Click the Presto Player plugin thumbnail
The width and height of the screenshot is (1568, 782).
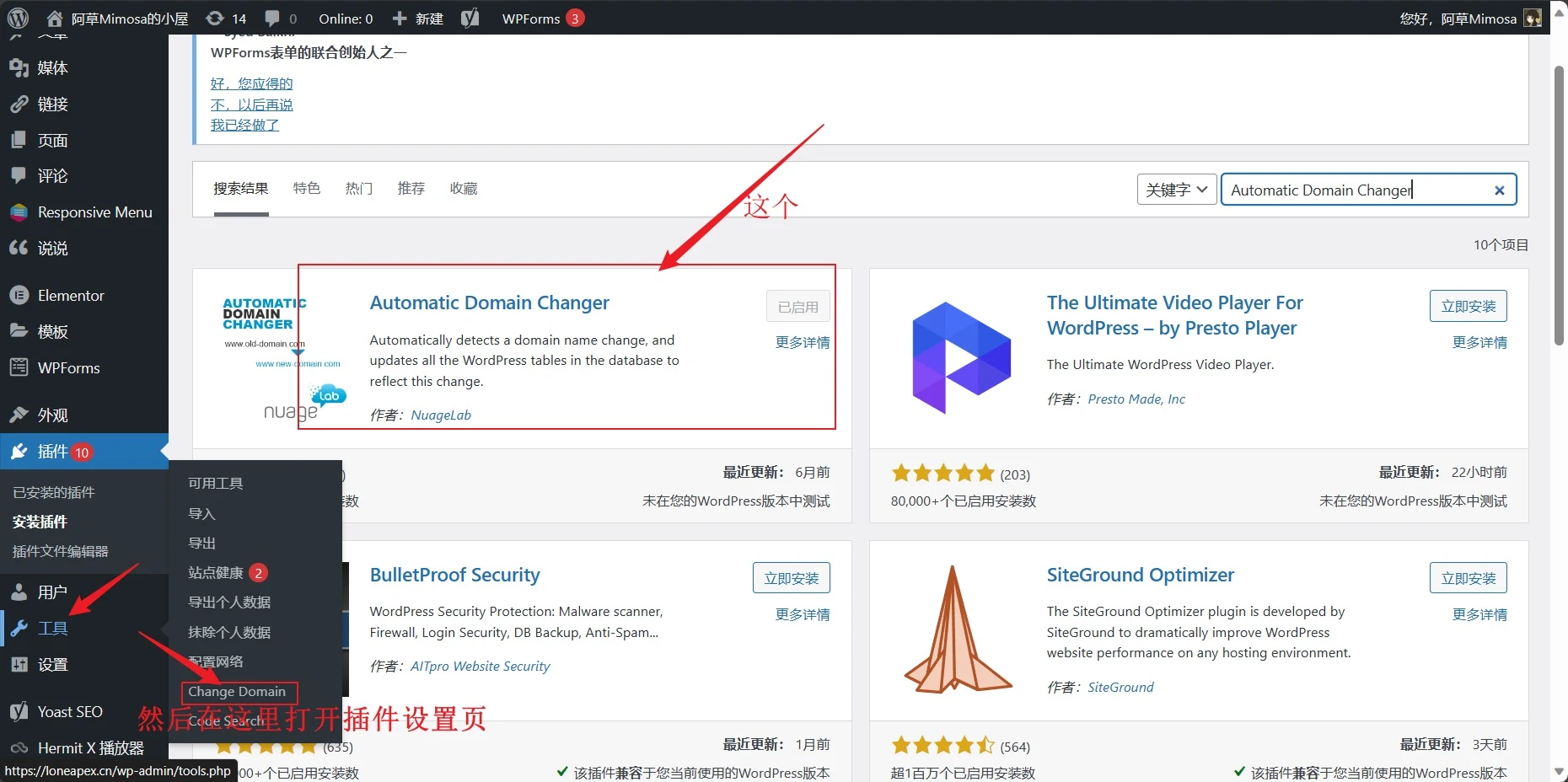tap(961, 357)
